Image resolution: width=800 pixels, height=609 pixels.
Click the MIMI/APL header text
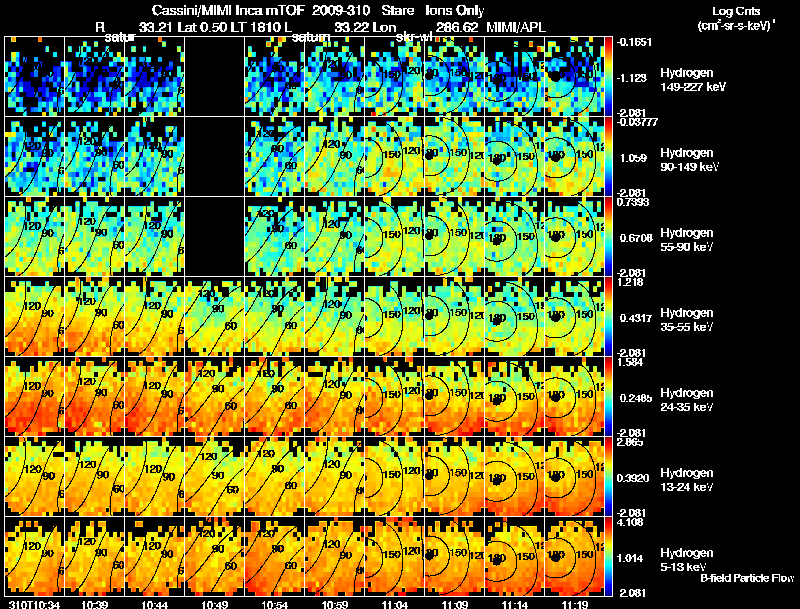click(x=515, y=27)
